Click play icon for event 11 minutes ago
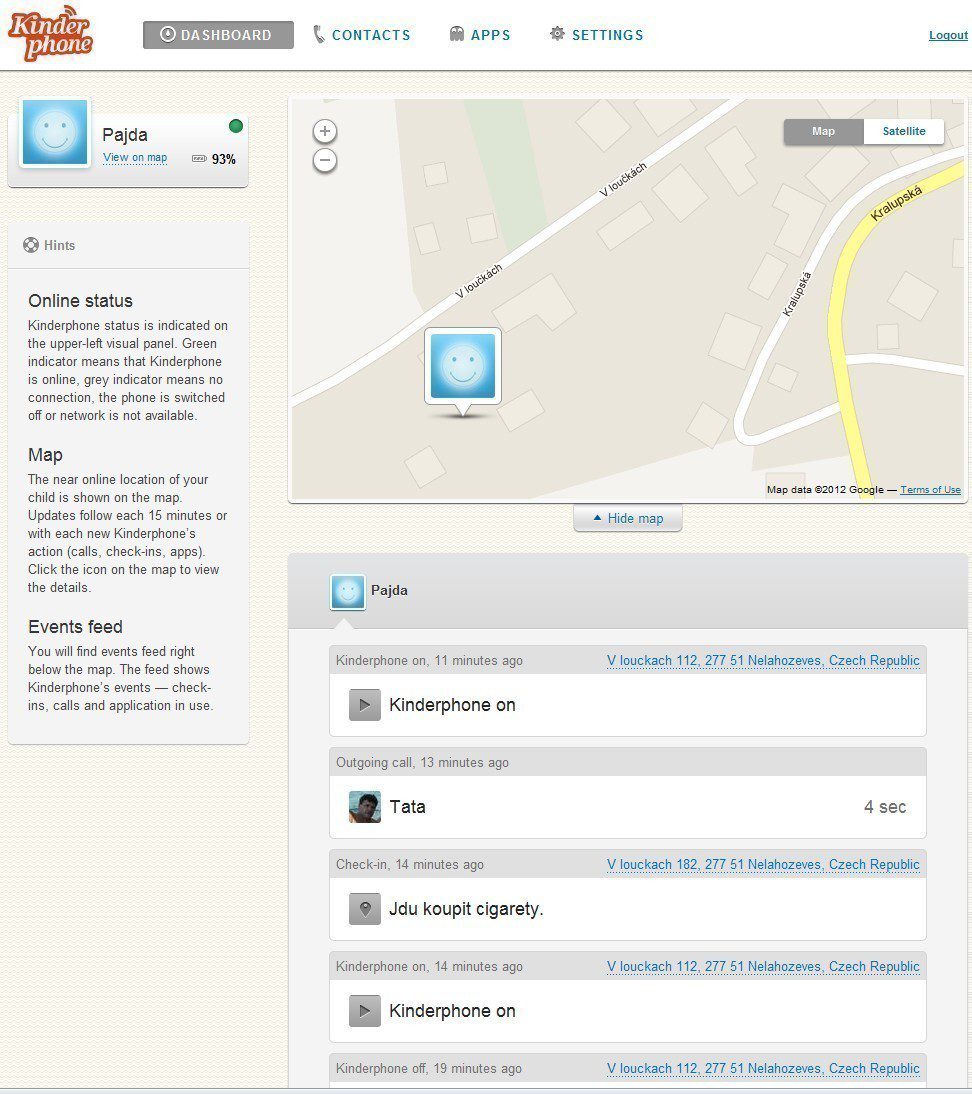The image size is (972, 1094). pos(365,705)
